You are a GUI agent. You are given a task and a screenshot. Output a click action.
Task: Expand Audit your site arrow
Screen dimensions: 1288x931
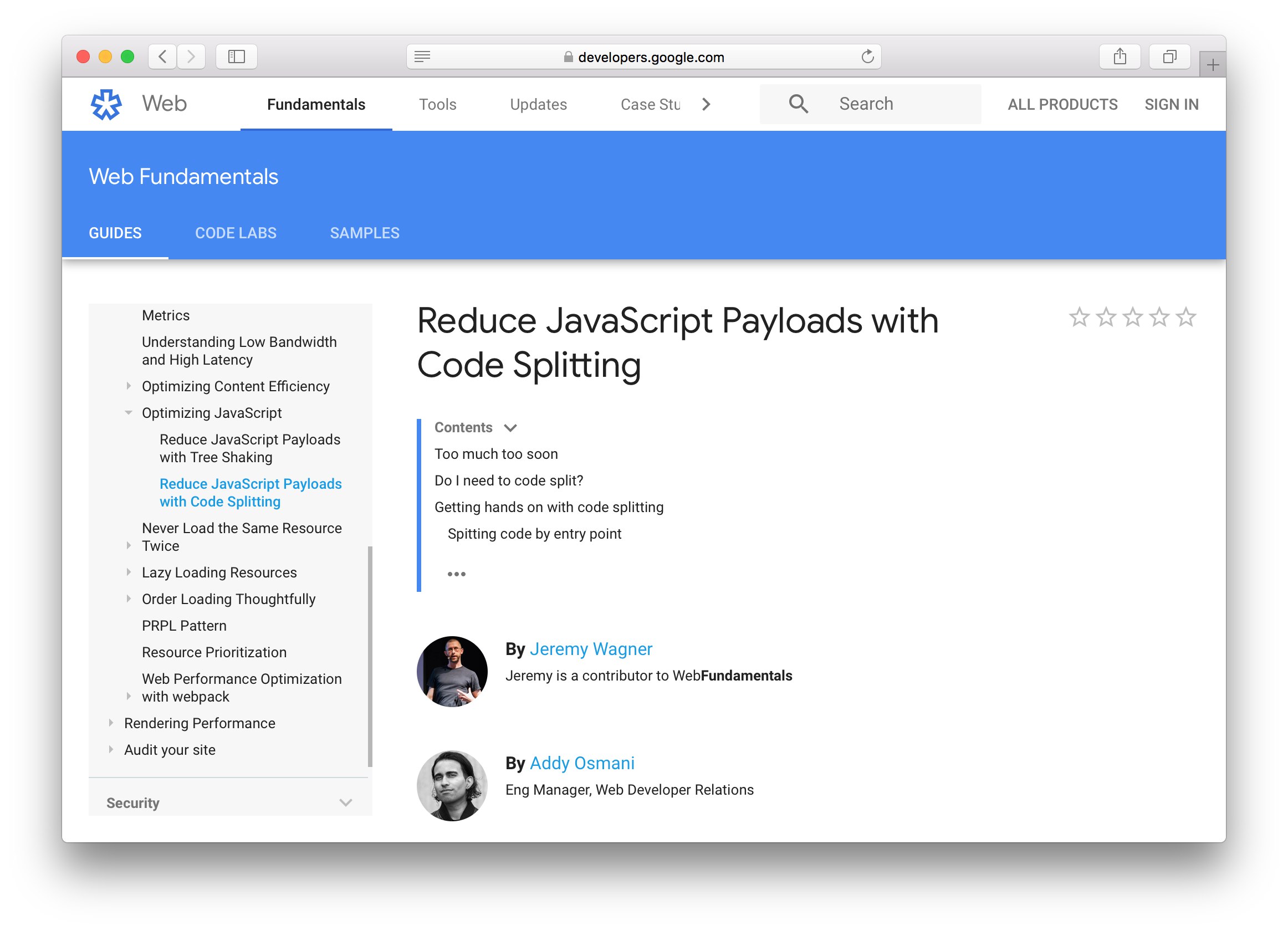(x=111, y=750)
